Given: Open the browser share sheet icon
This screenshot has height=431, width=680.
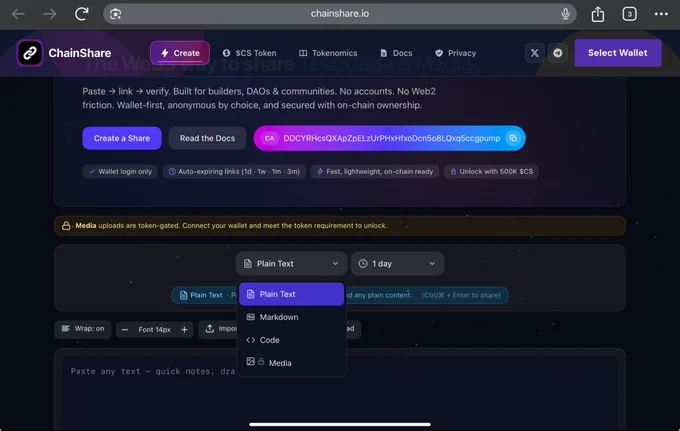Looking at the screenshot, I should (x=598, y=14).
